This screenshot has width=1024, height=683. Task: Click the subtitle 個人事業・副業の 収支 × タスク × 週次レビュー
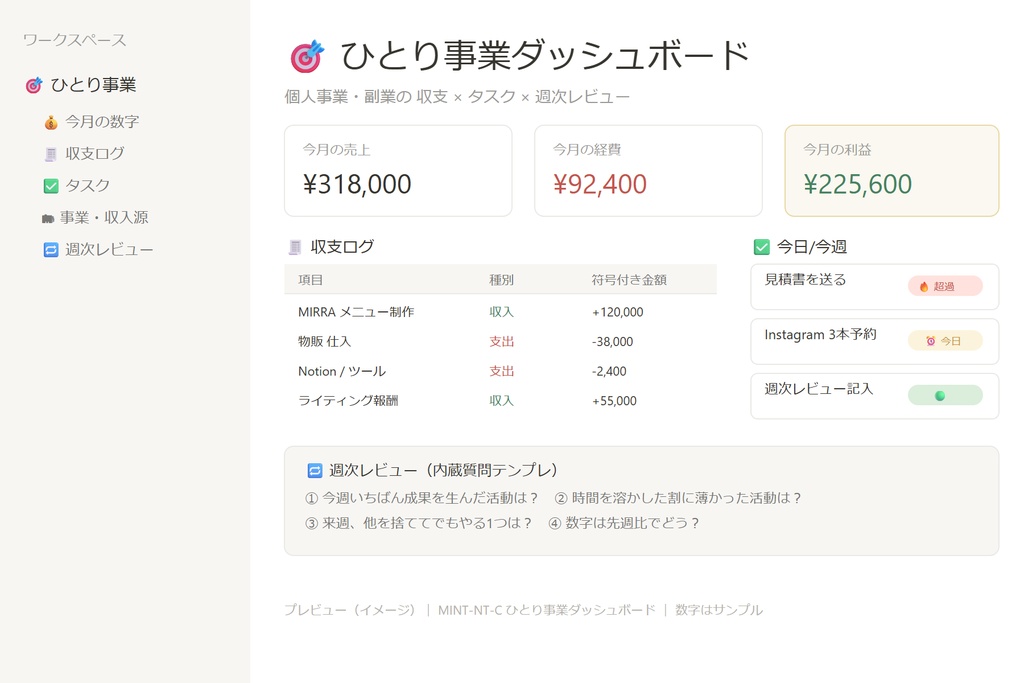[x=457, y=97]
